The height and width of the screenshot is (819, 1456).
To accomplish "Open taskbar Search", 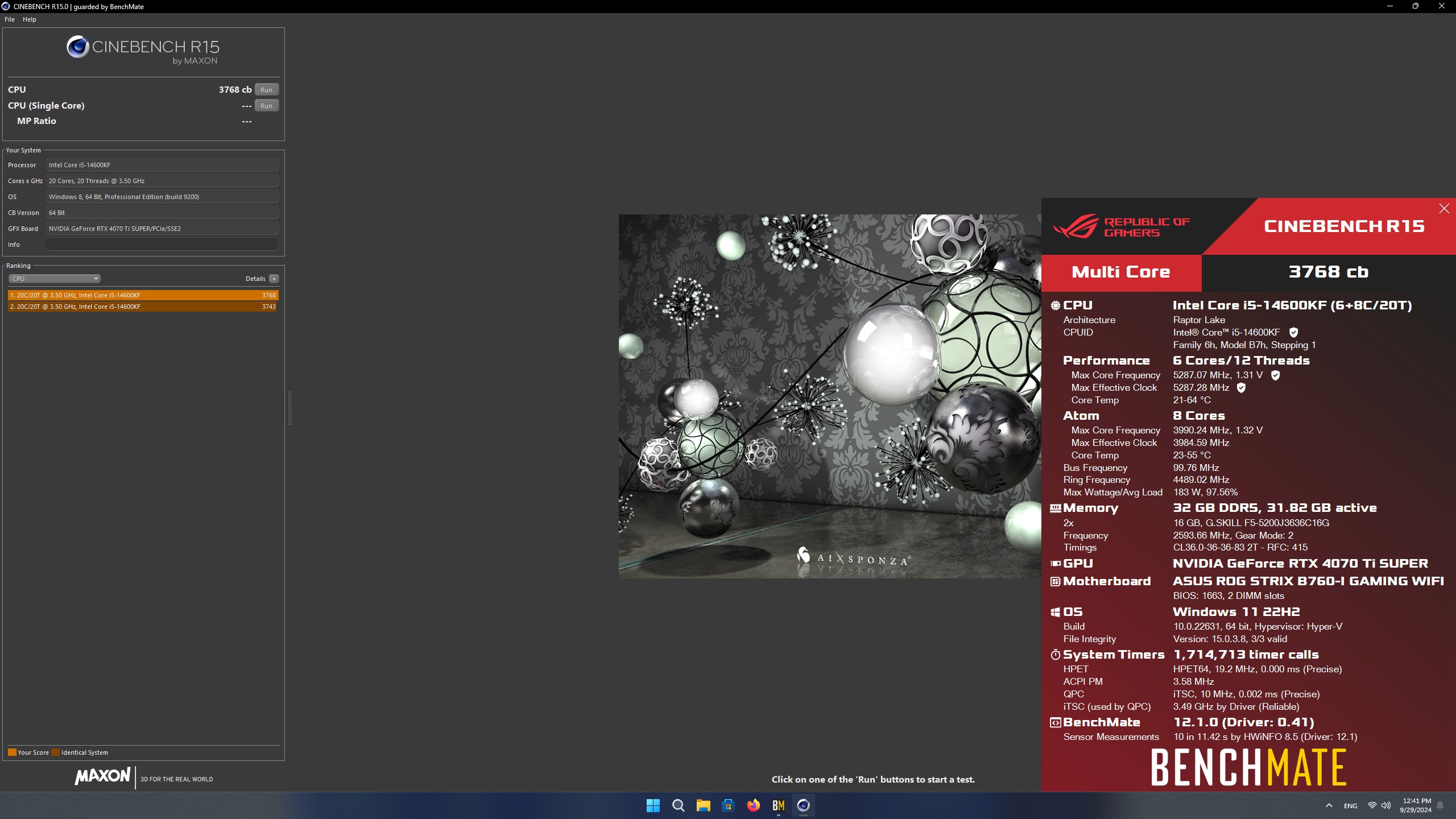I will tap(678, 805).
